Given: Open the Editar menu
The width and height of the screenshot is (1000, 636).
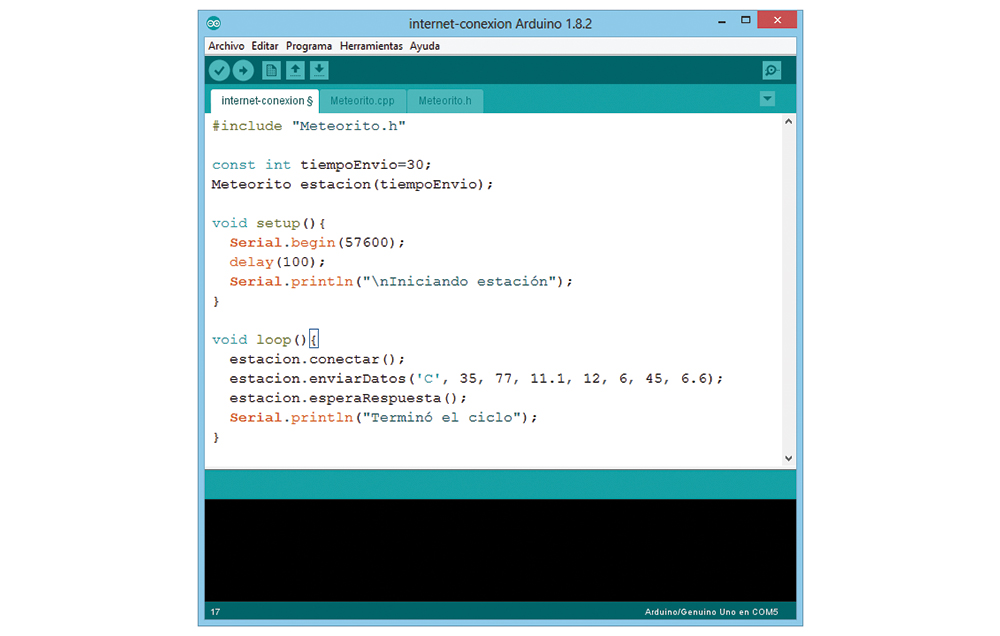Looking at the screenshot, I should pyautogui.click(x=265, y=46).
